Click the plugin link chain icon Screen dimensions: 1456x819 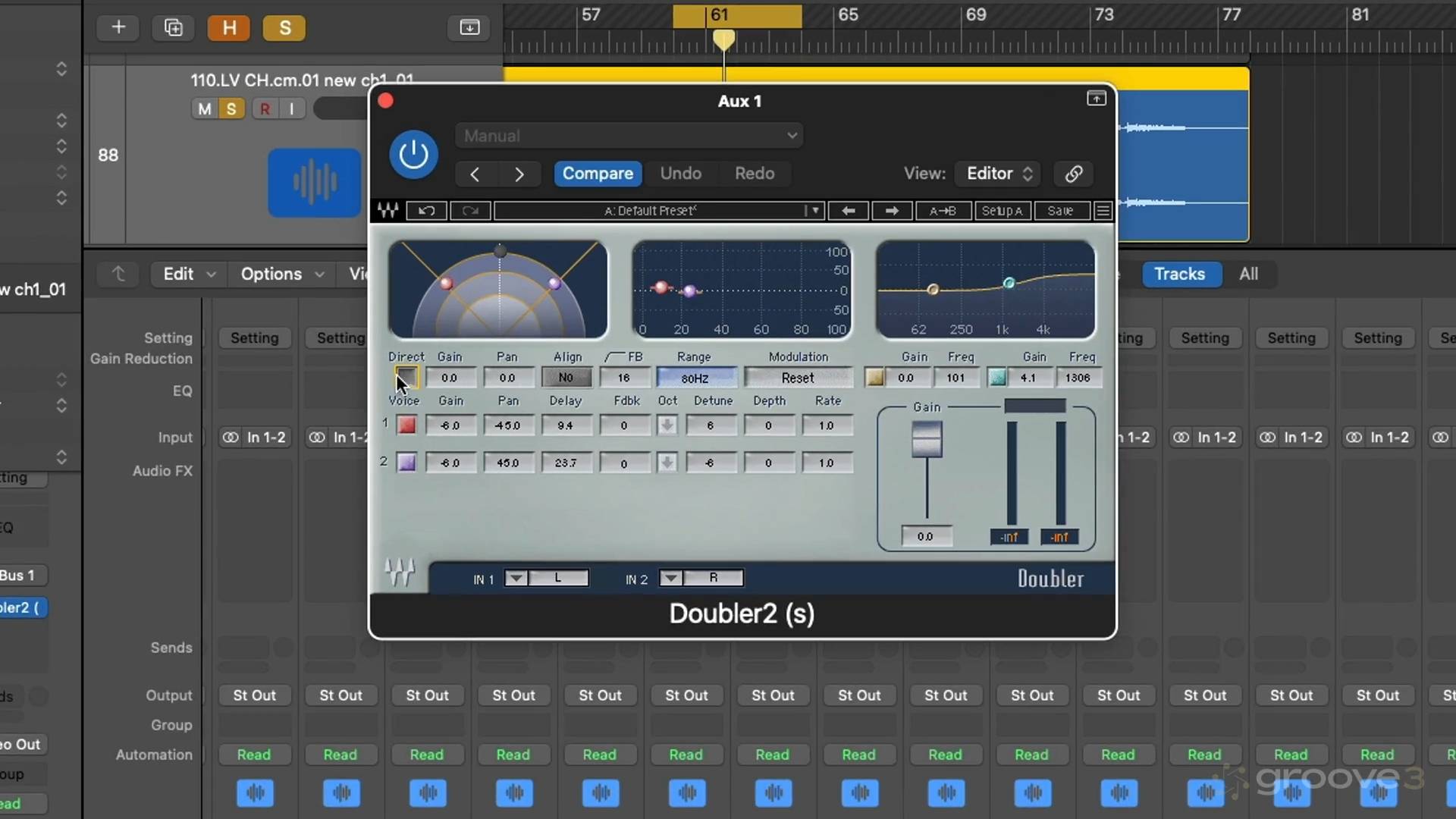[1073, 174]
